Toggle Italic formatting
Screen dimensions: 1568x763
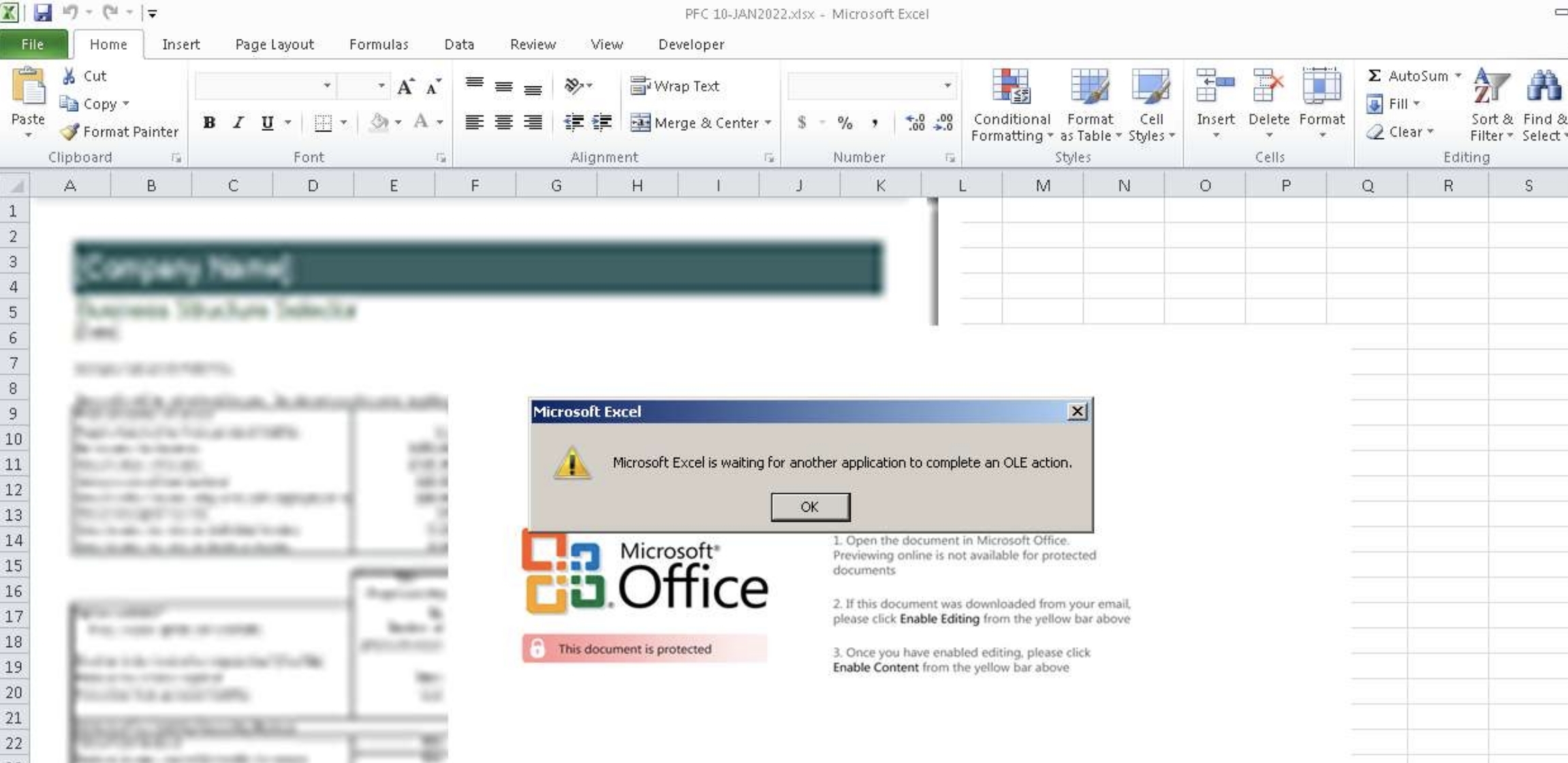(238, 123)
